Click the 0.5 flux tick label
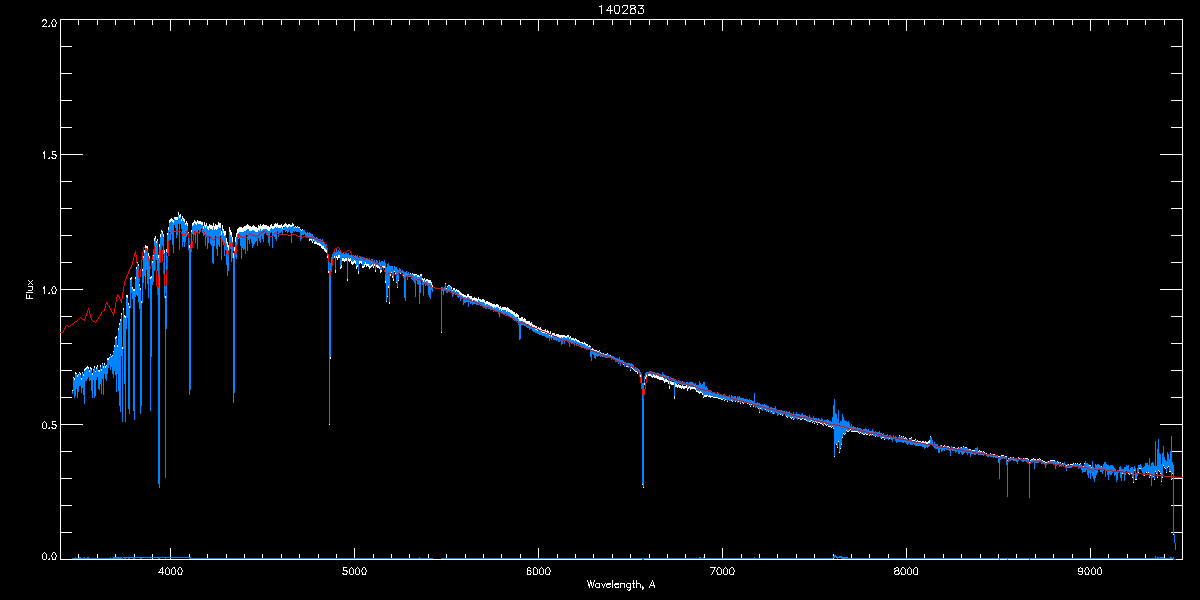 click(48, 424)
